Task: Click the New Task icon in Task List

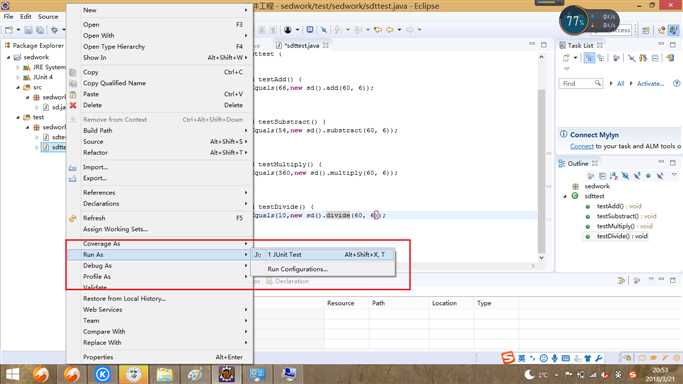Action: (566, 58)
